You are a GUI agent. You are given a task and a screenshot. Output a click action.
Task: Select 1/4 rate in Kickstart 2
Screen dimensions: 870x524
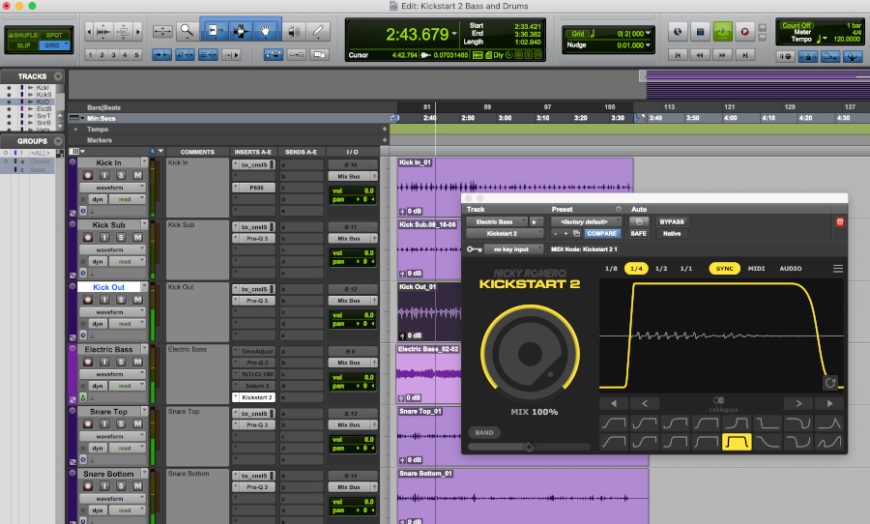coord(636,269)
